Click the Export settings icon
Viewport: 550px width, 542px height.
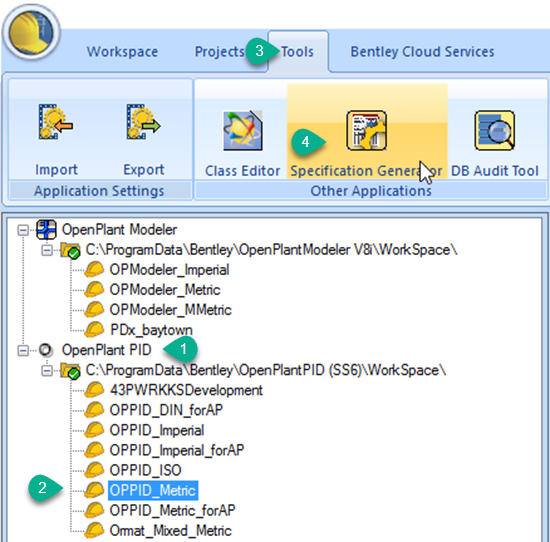143,121
